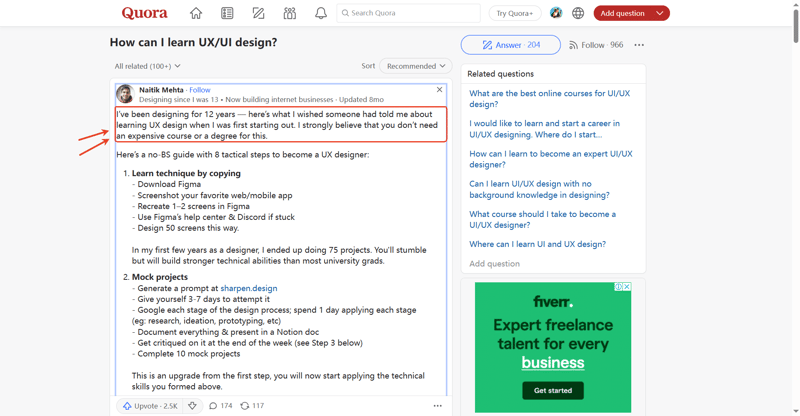Click the 'Download Figma' list line
The width and height of the screenshot is (800, 416).
pos(166,184)
